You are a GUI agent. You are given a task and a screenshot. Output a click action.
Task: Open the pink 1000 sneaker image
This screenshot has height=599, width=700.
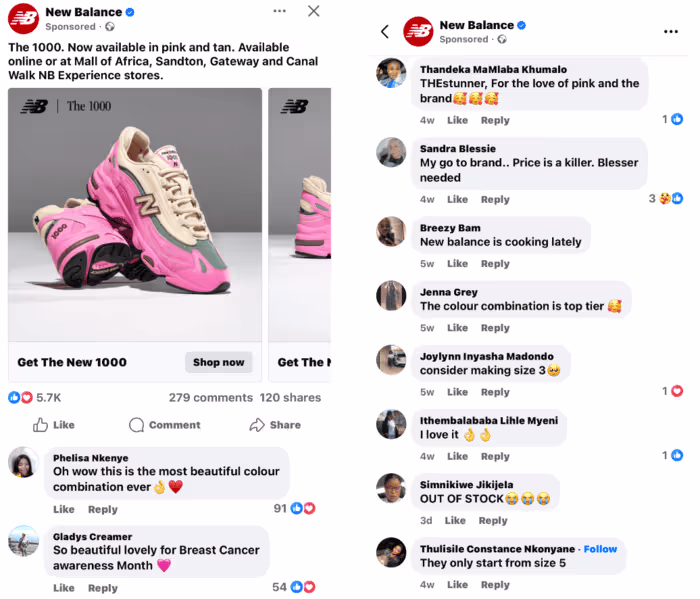click(x=135, y=215)
